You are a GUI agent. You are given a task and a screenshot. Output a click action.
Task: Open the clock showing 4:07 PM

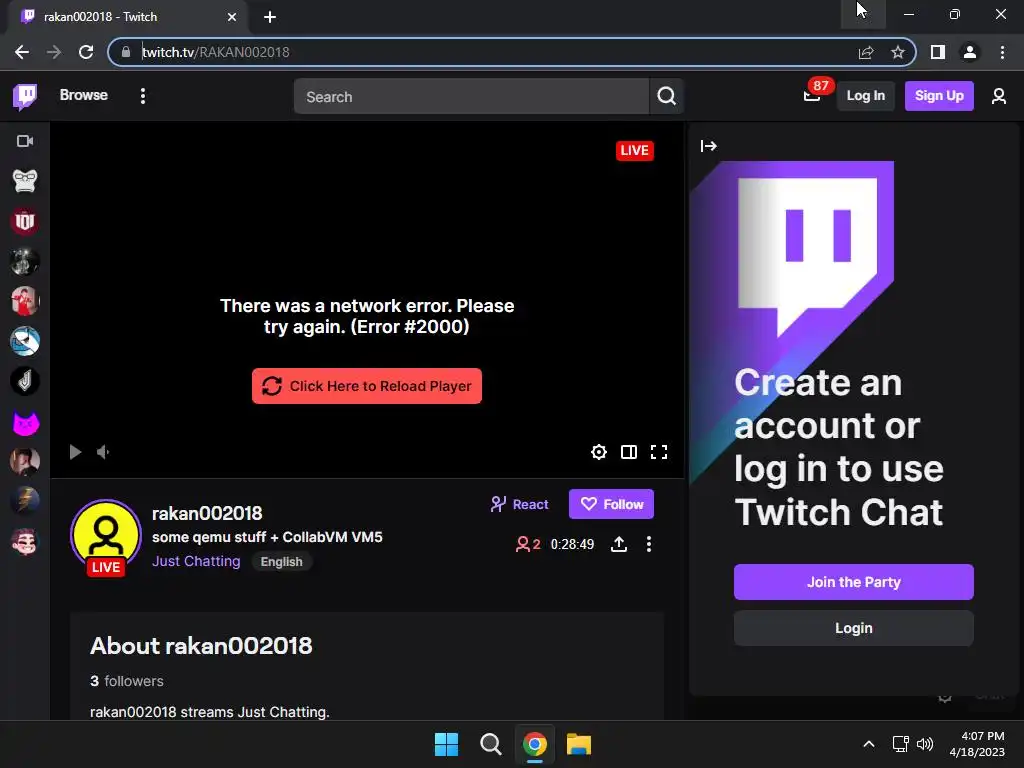click(x=977, y=744)
